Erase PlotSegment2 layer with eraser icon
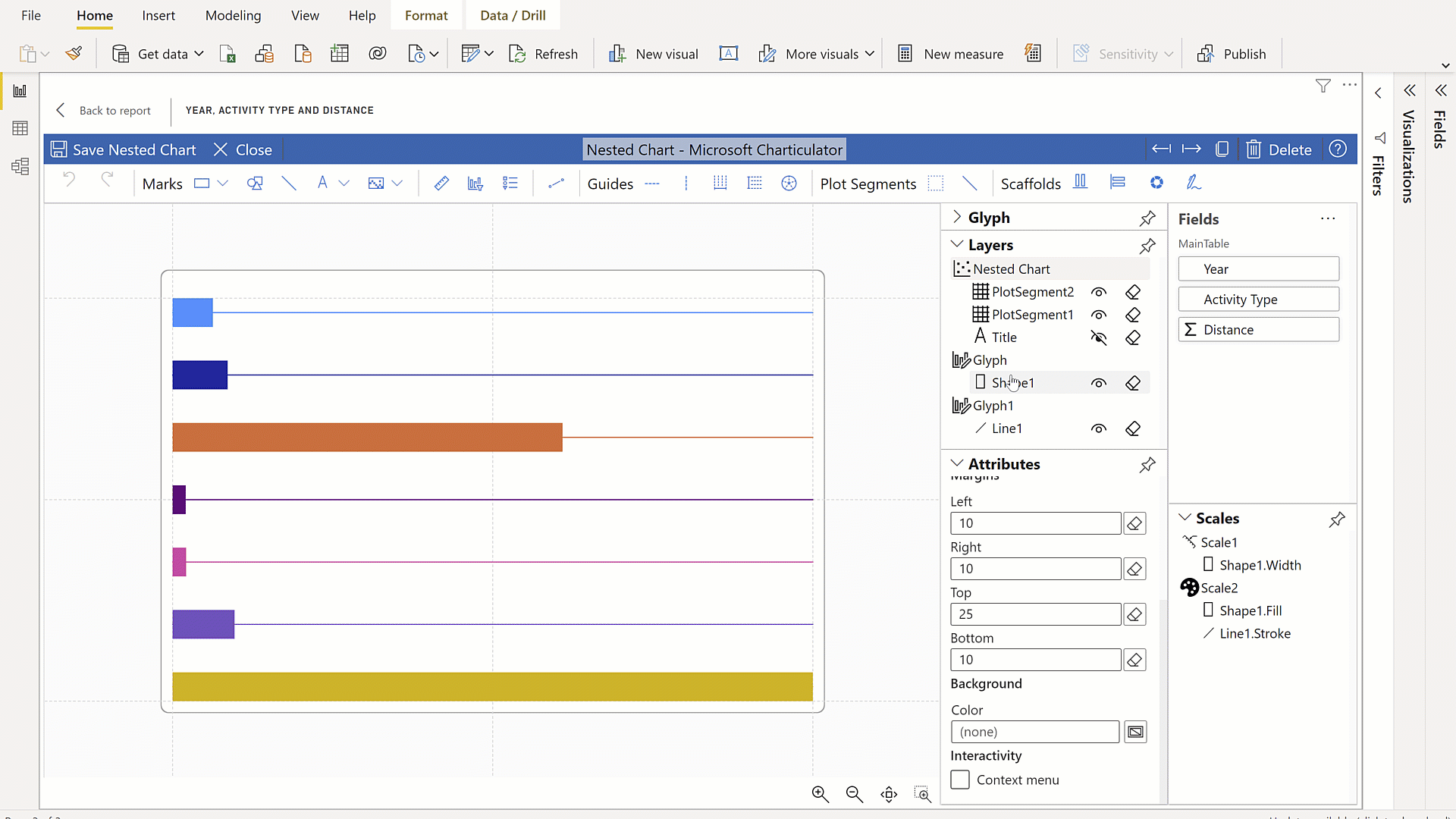Image resolution: width=1456 pixels, height=819 pixels. pos(1133,292)
